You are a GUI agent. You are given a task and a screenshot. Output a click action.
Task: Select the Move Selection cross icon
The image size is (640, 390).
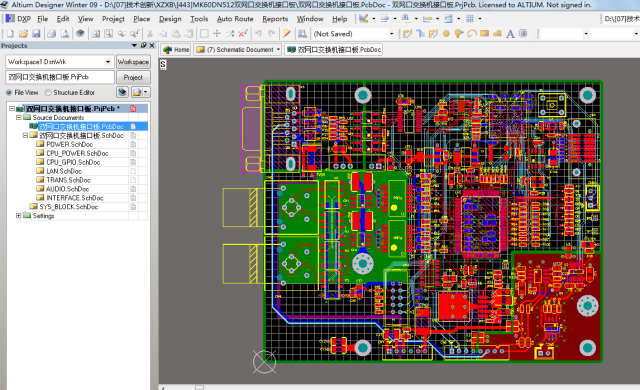tap(217, 34)
